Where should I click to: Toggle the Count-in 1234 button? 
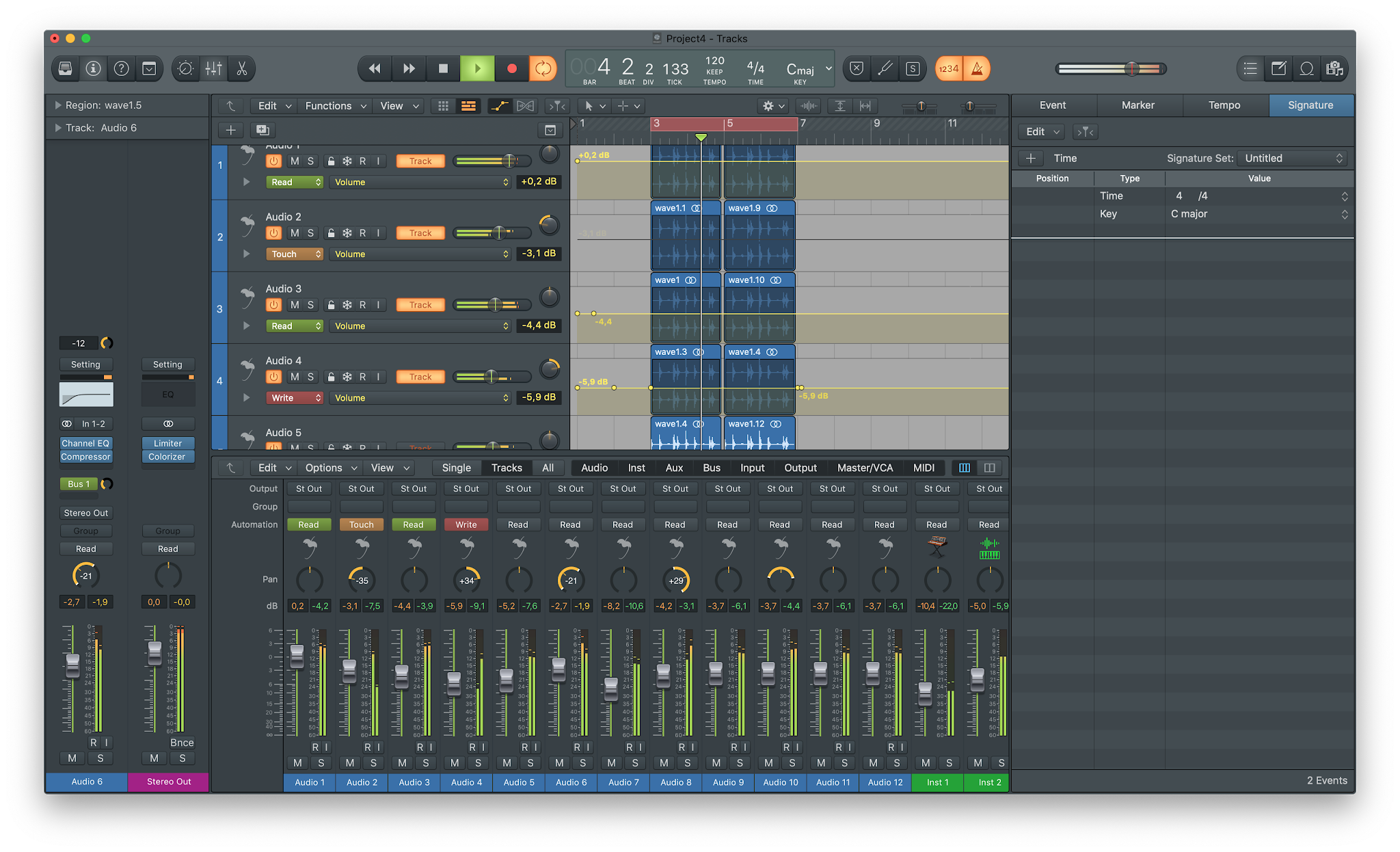click(949, 68)
